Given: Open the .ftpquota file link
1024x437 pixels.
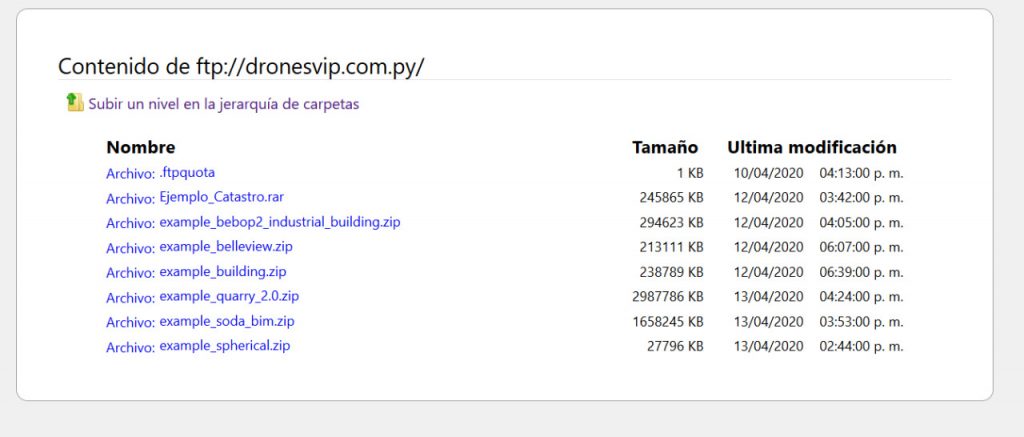Looking at the screenshot, I should [187, 172].
